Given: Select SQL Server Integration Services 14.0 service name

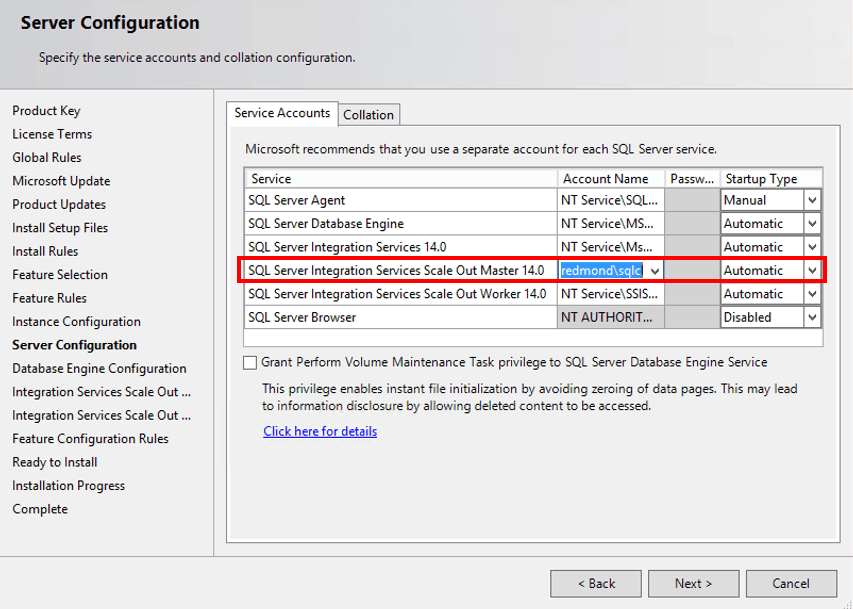Looking at the screenshot, I should [401, 247].
